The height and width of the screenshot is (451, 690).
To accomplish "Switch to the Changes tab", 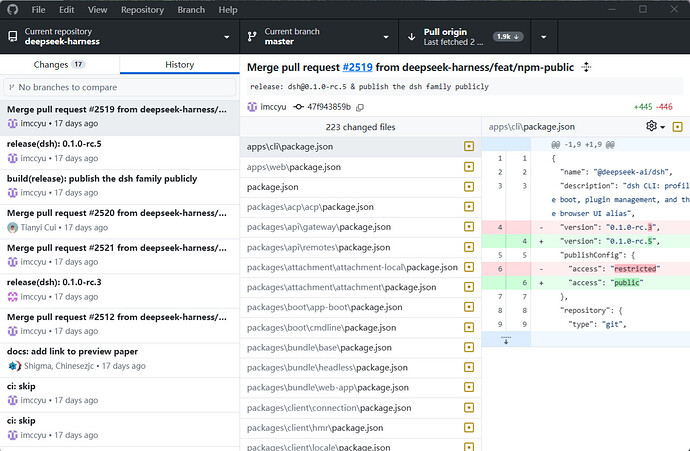I will pos(59,64).
